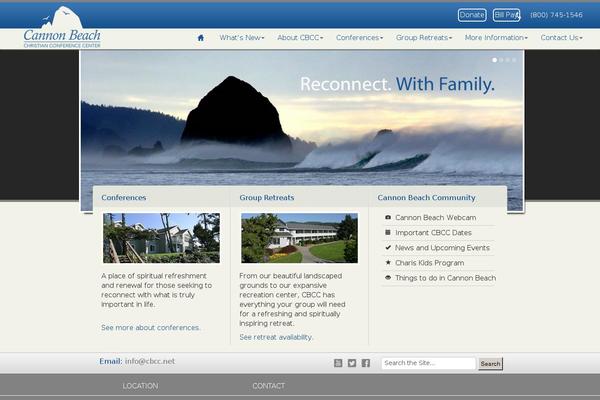Image resolution: width=600 pixels, height=400 pixels.
Task: Open Things to do in Cannon Beach
Action: (445, 278)
